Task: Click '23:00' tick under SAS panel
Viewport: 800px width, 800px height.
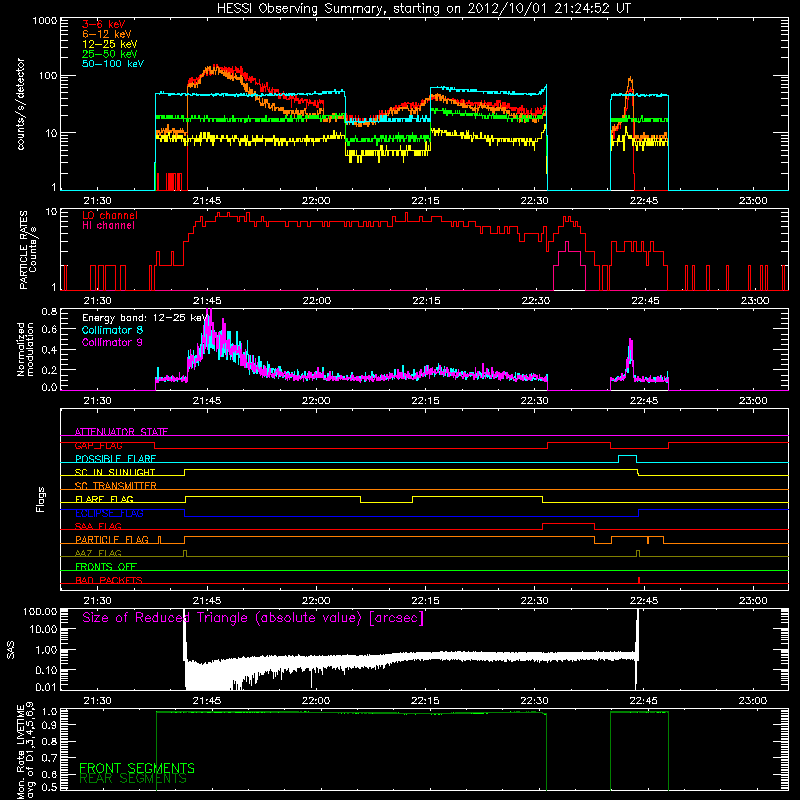Action: [753, 701]
